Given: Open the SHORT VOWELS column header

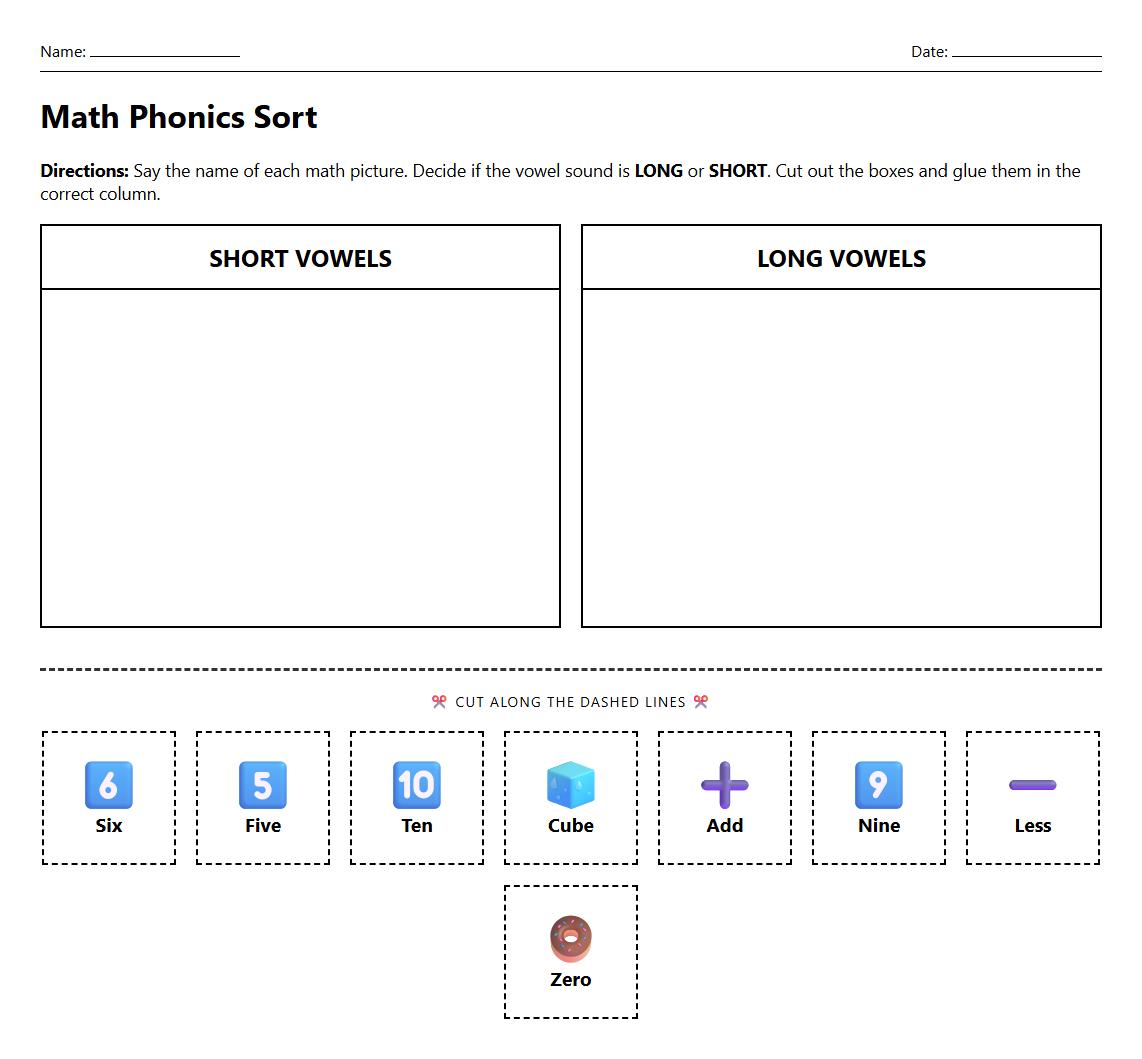Looking at the screenshot, I should [x=300, y=258].
